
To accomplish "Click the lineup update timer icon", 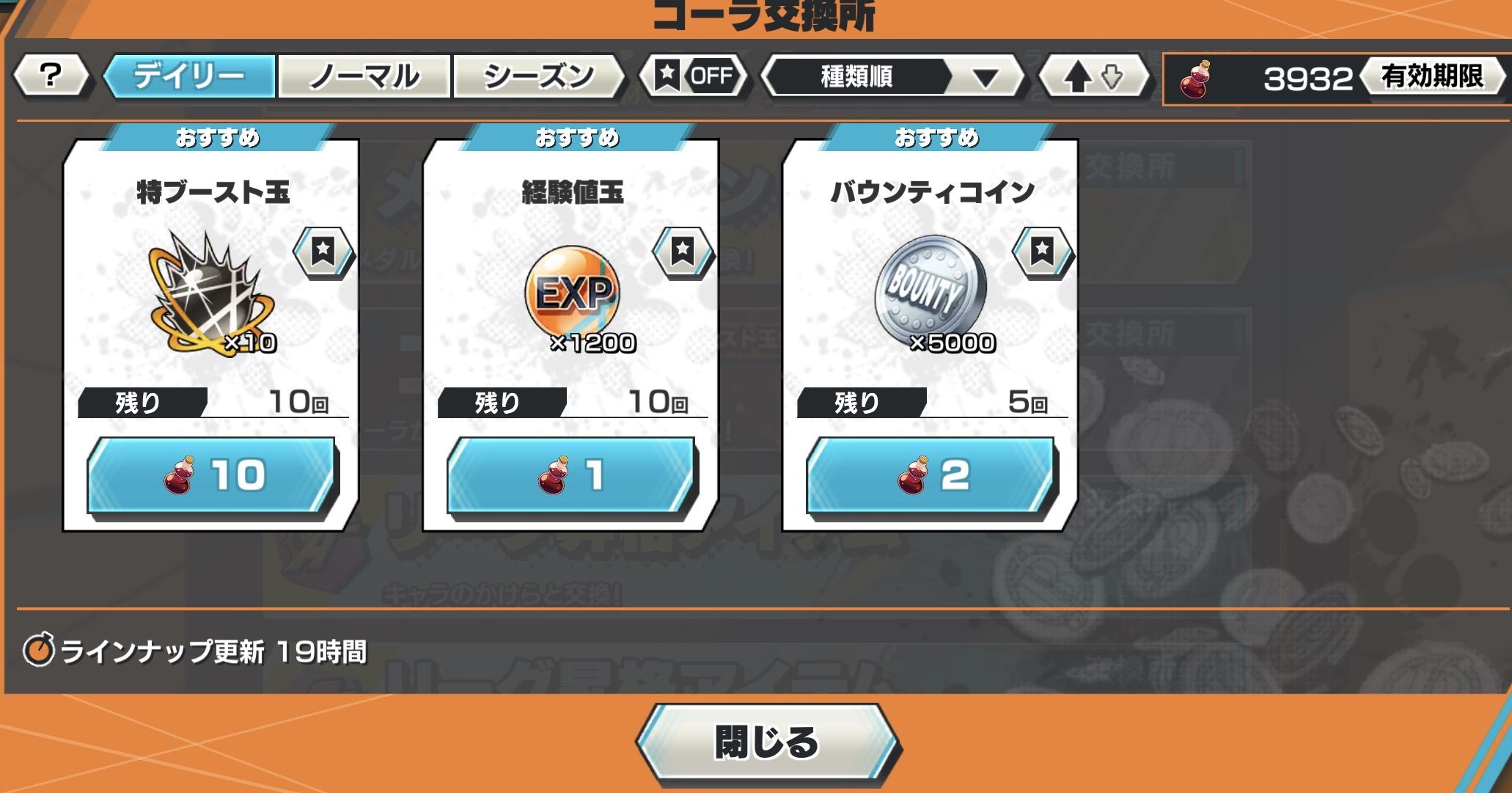I will click(39, 650).
